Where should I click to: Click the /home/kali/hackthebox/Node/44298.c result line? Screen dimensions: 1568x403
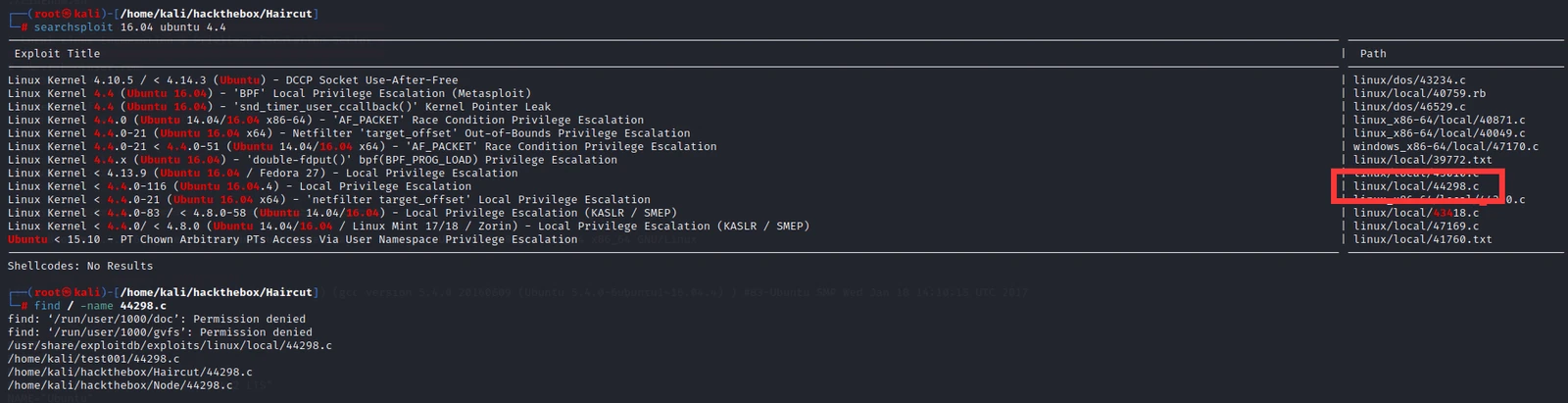(x=120, y=385)
